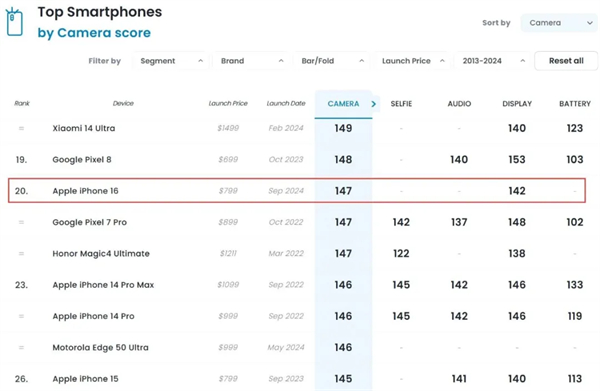Click the blue arrow beside CAMERA column
Screen dimensions: 600x391
[x=373, y=104]
